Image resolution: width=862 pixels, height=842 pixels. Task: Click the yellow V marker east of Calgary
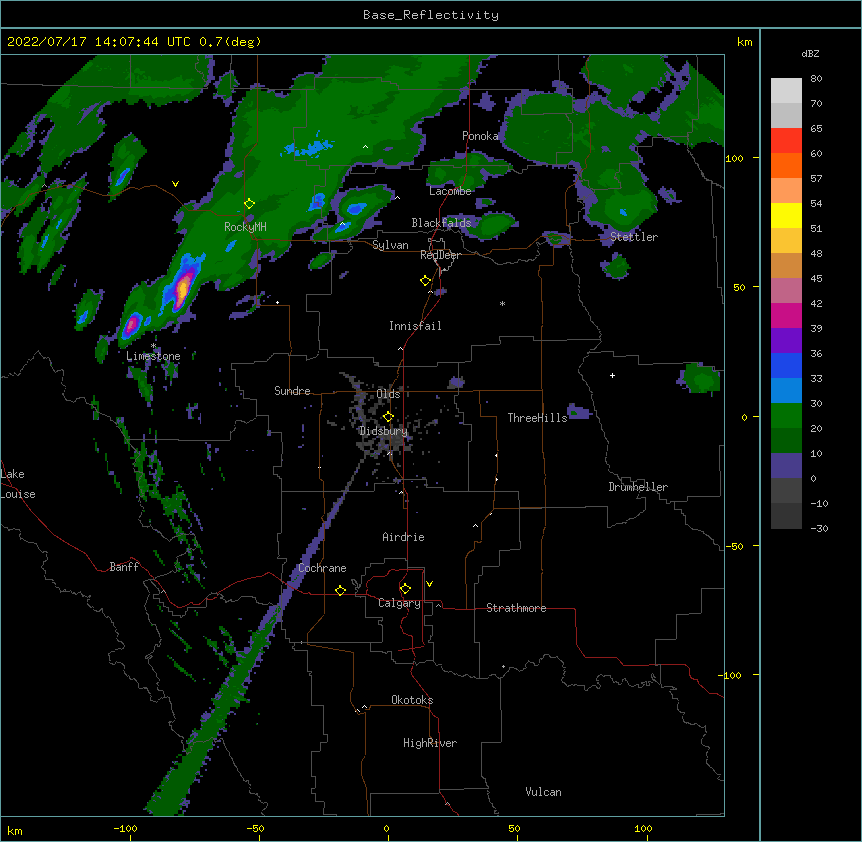[429, 584]
